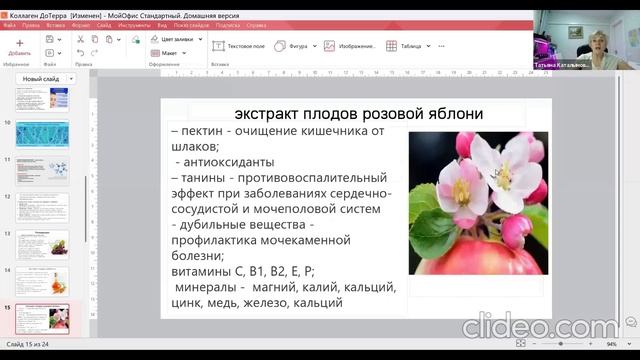
Task: Select slide 13 thumbnail with grapes
Action: pos(42,244)
